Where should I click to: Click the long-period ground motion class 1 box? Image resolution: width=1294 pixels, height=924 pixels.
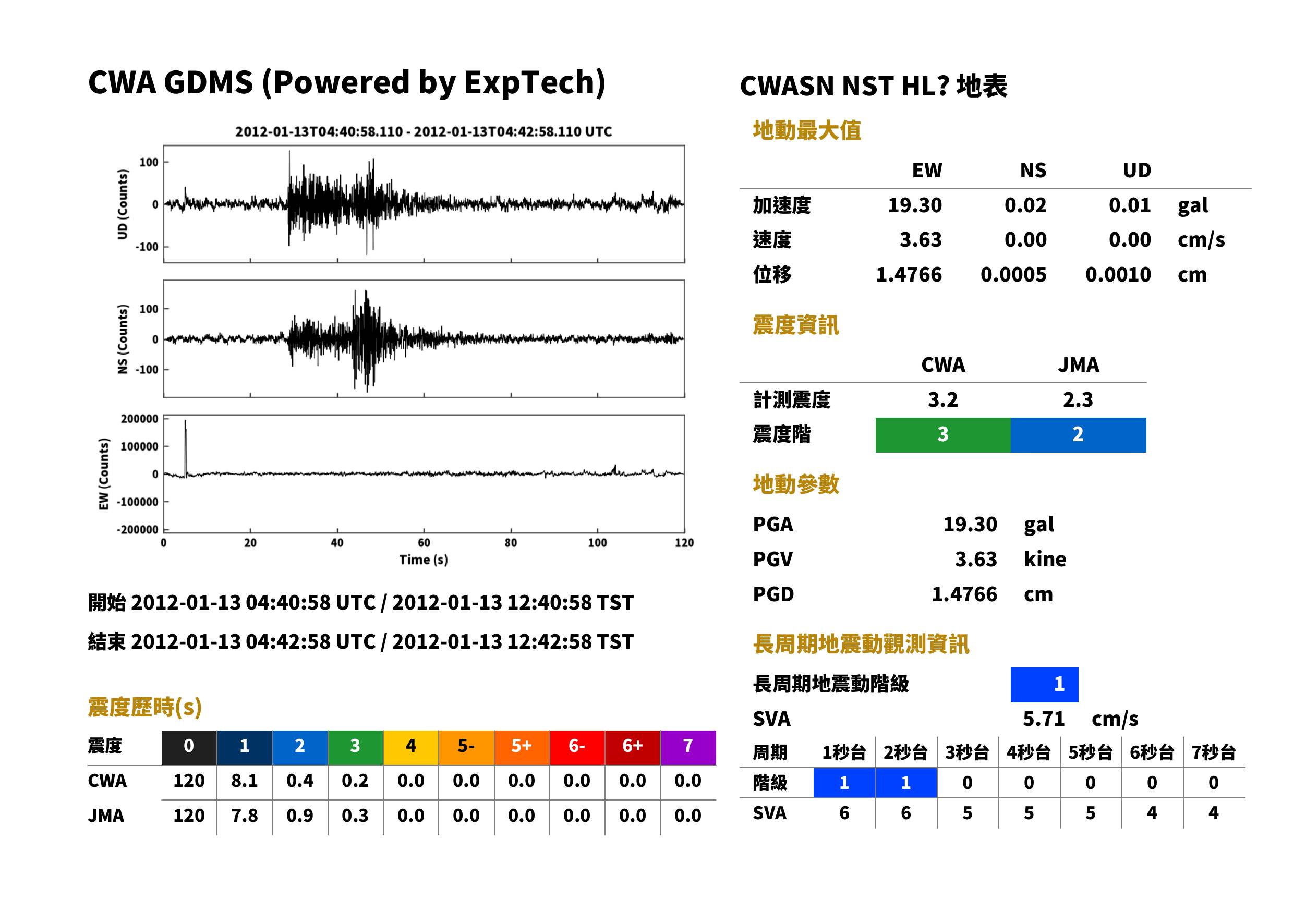pyautogui.click(x=1044, y=685)
